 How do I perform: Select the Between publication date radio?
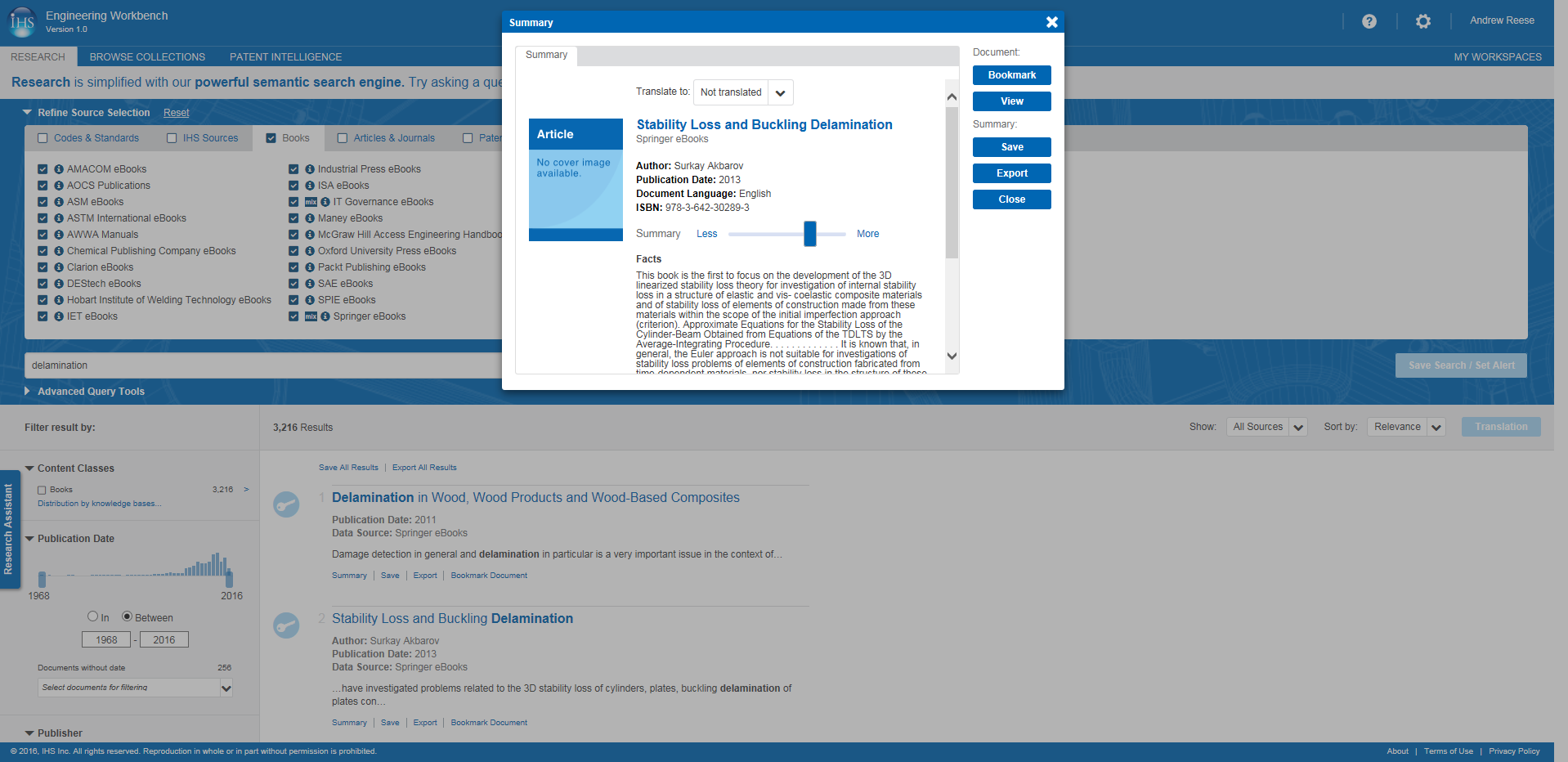click(x=127, y=616)
